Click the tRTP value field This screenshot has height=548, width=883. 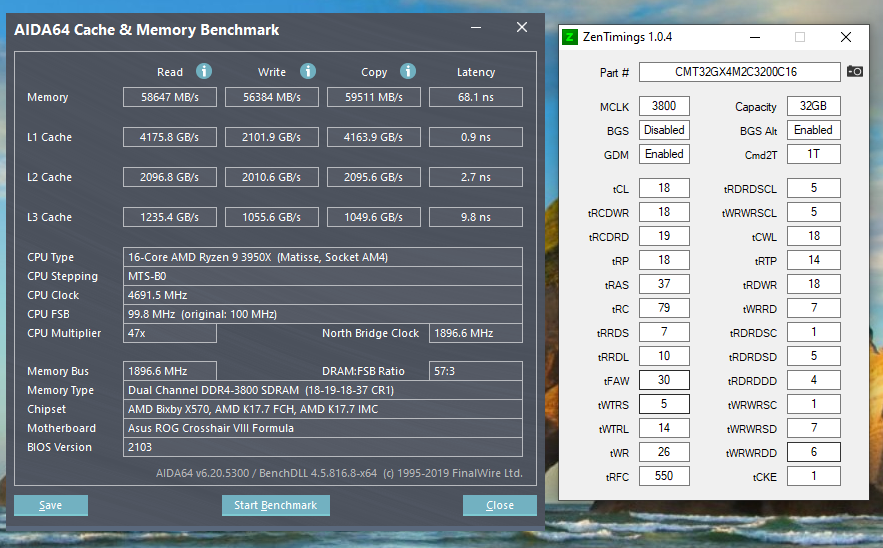click(813, 260)
